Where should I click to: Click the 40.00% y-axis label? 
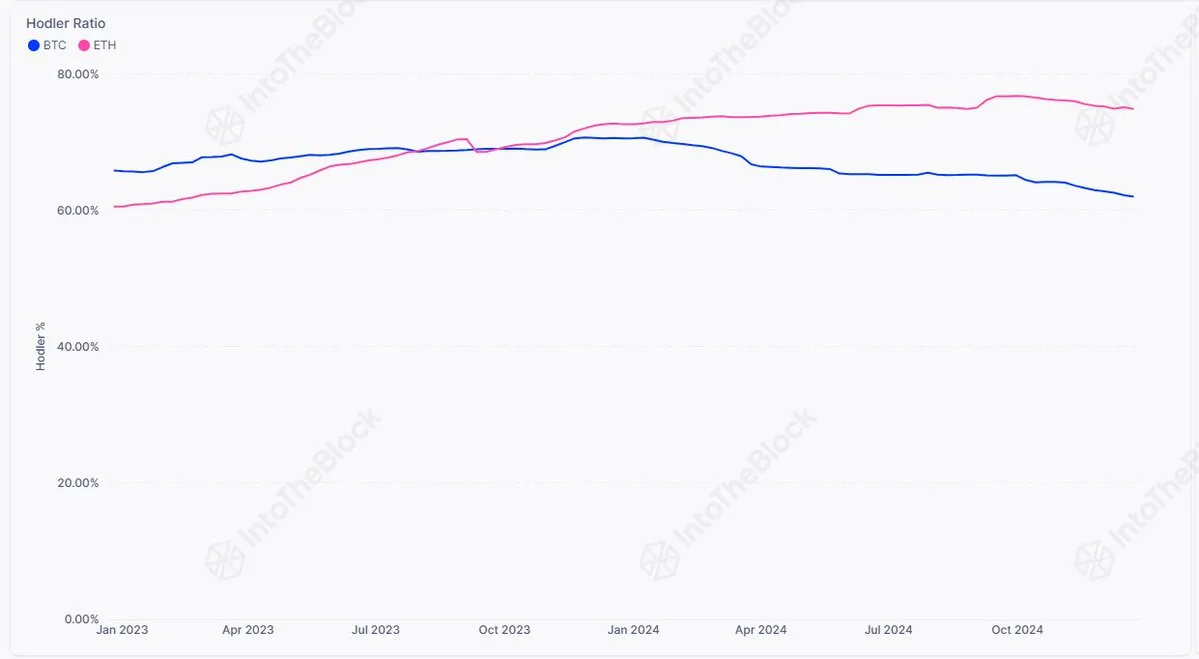[78, 346]
